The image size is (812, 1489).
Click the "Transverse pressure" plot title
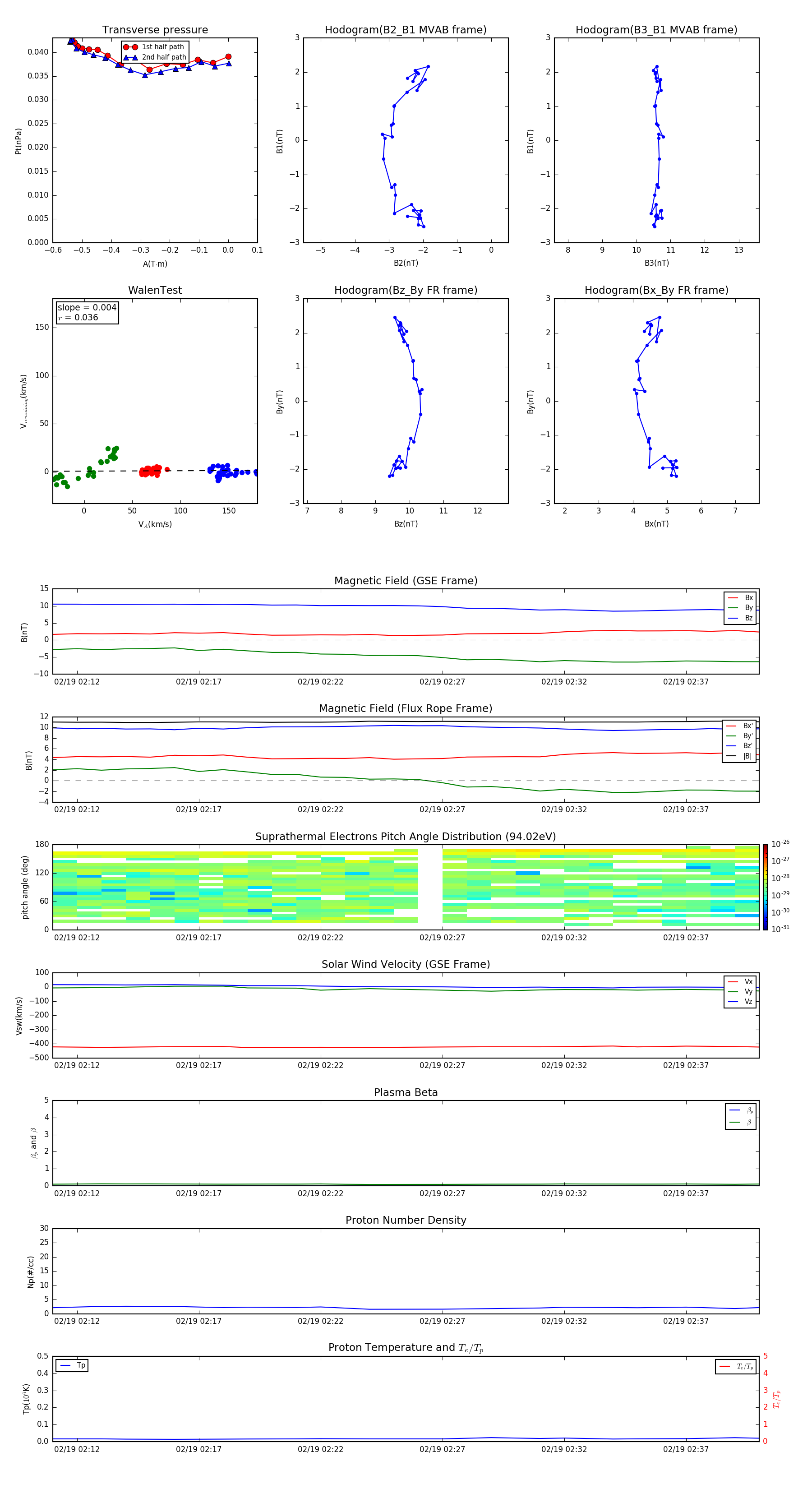click(155, 30)
